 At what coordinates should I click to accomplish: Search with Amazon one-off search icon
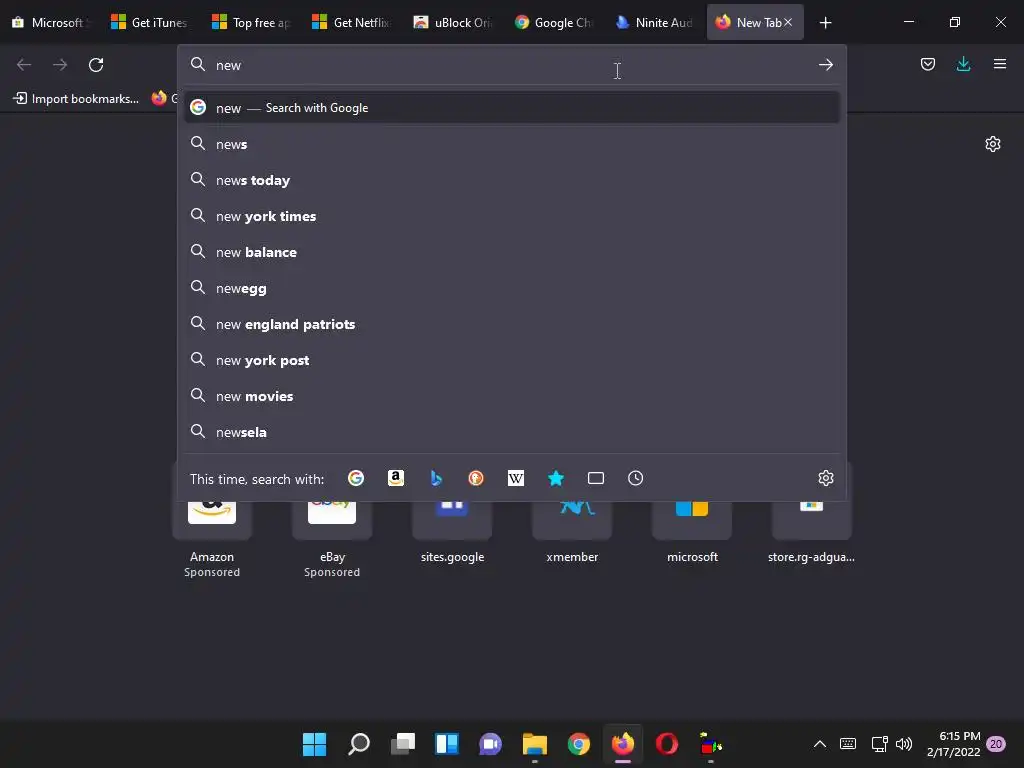[396, 478]
